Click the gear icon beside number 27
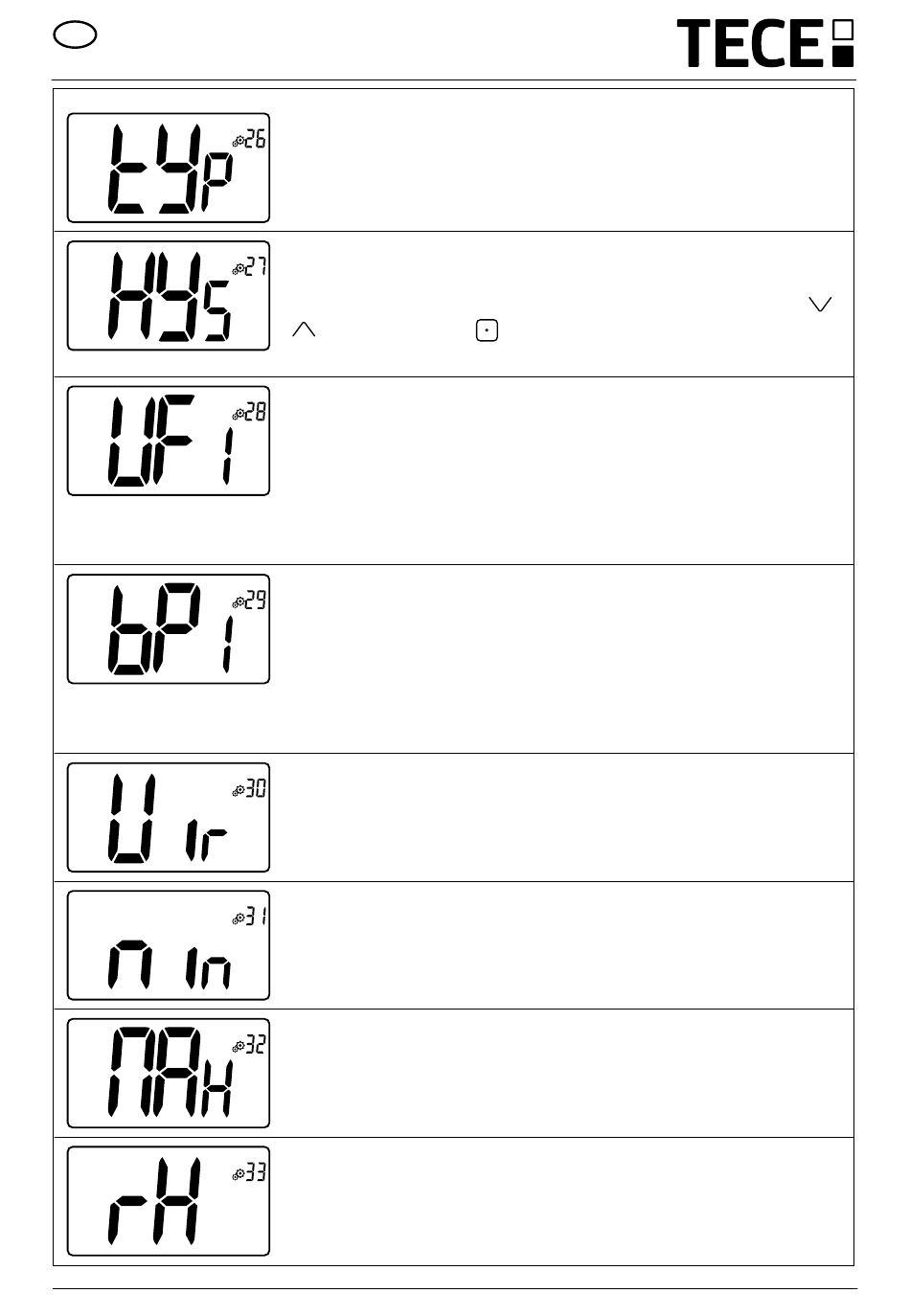Viewport: 910px width, 1316px height. click(x=239, y=269)
